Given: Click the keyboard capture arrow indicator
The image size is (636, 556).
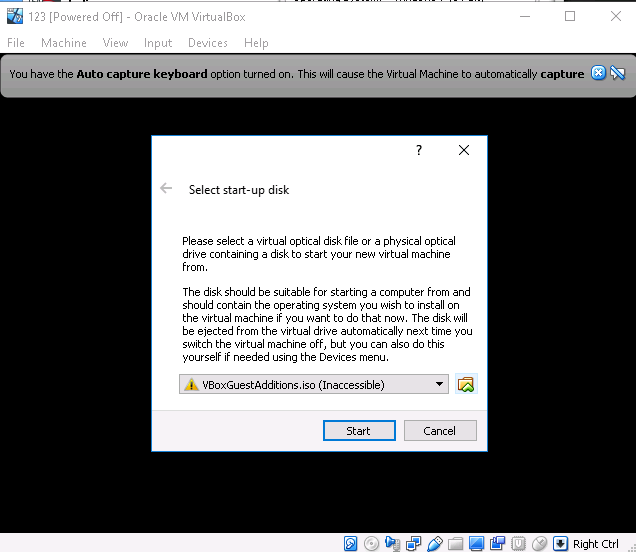Looking at the screenshot, I should click(x=561, y=544).
